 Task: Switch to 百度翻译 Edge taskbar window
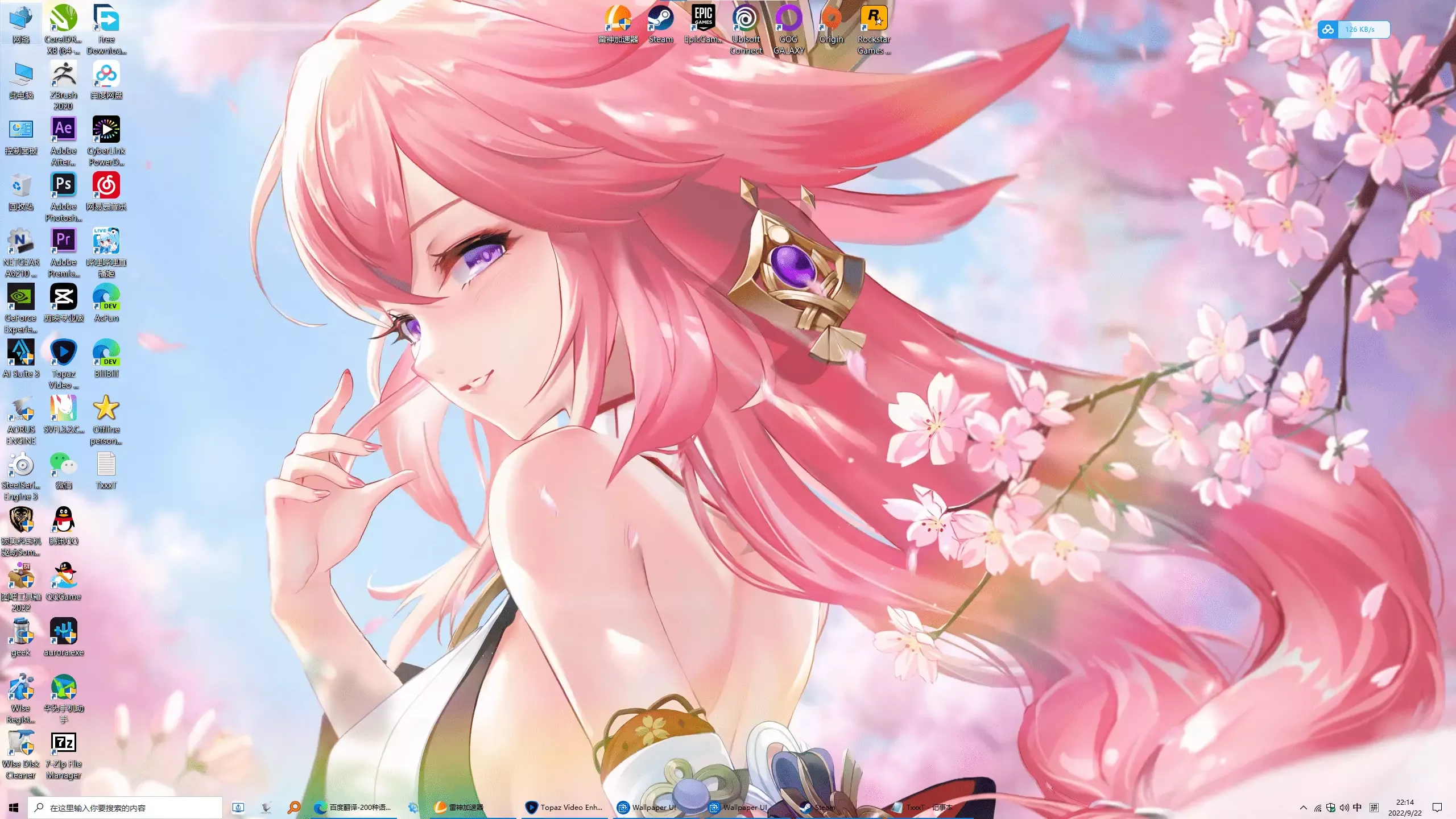[x=354, y=807]
